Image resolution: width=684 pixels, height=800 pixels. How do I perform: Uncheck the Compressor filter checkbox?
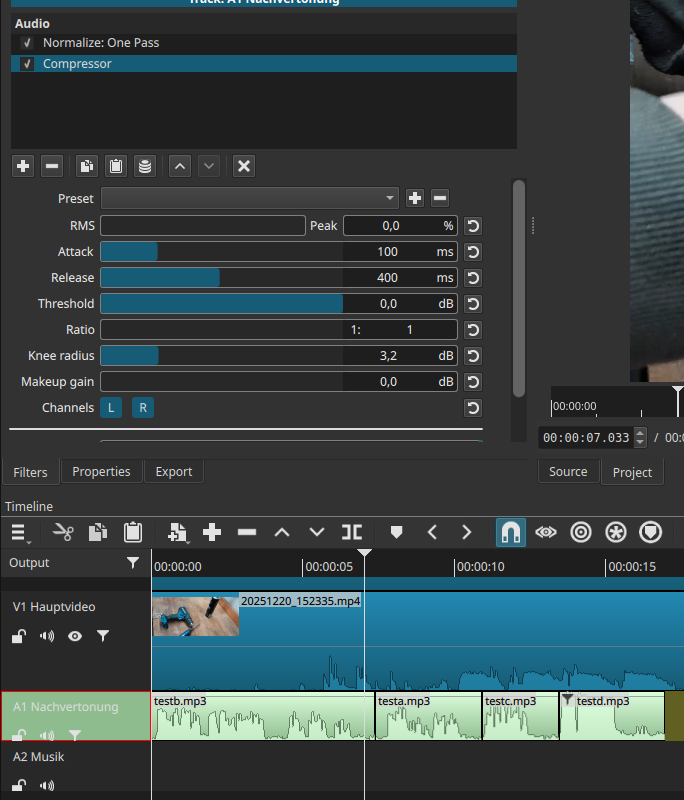click(27, 64)
